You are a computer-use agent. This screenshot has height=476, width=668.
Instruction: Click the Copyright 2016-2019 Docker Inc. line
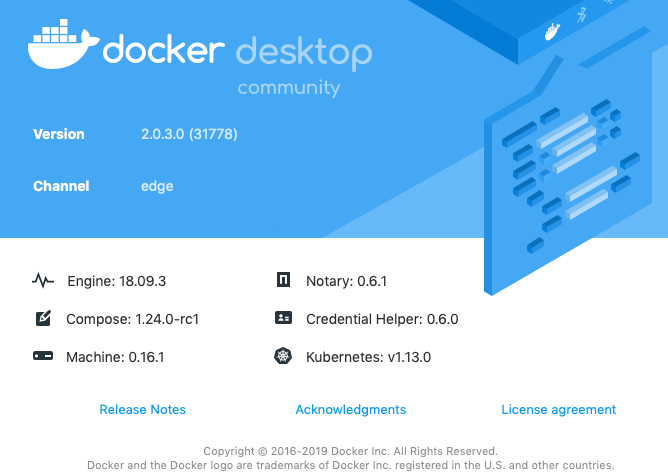350,451
